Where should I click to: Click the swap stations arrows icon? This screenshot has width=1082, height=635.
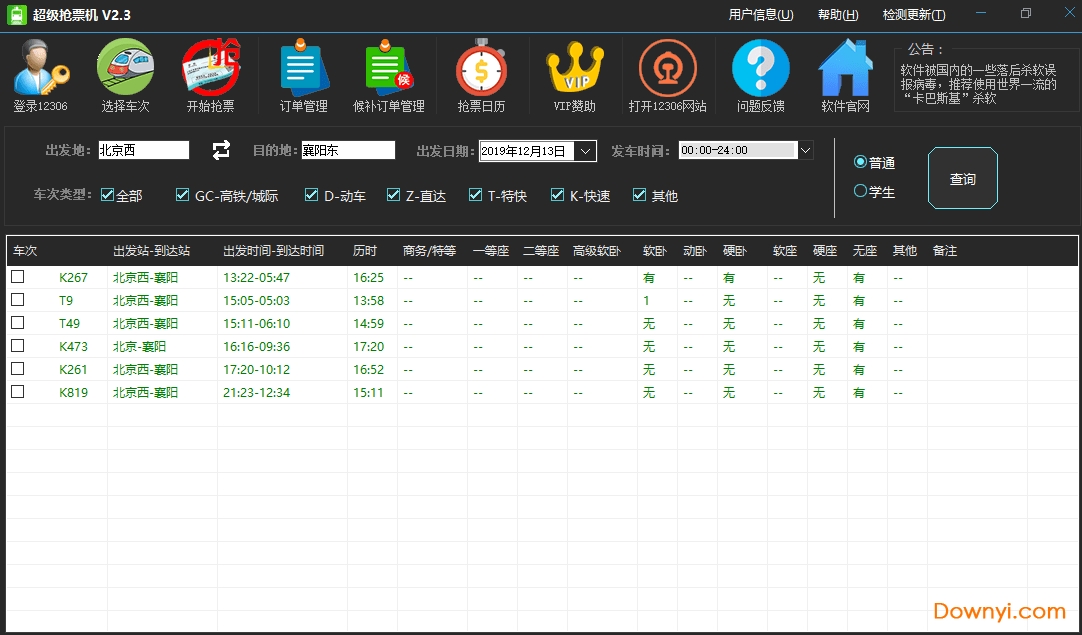pos(220,150)
